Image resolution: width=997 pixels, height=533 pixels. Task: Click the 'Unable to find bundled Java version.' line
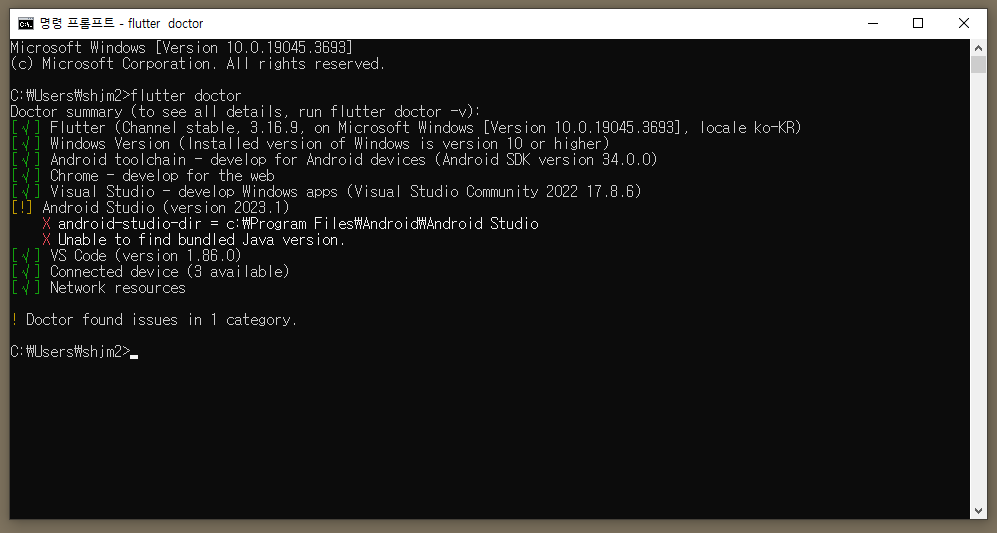202,239
